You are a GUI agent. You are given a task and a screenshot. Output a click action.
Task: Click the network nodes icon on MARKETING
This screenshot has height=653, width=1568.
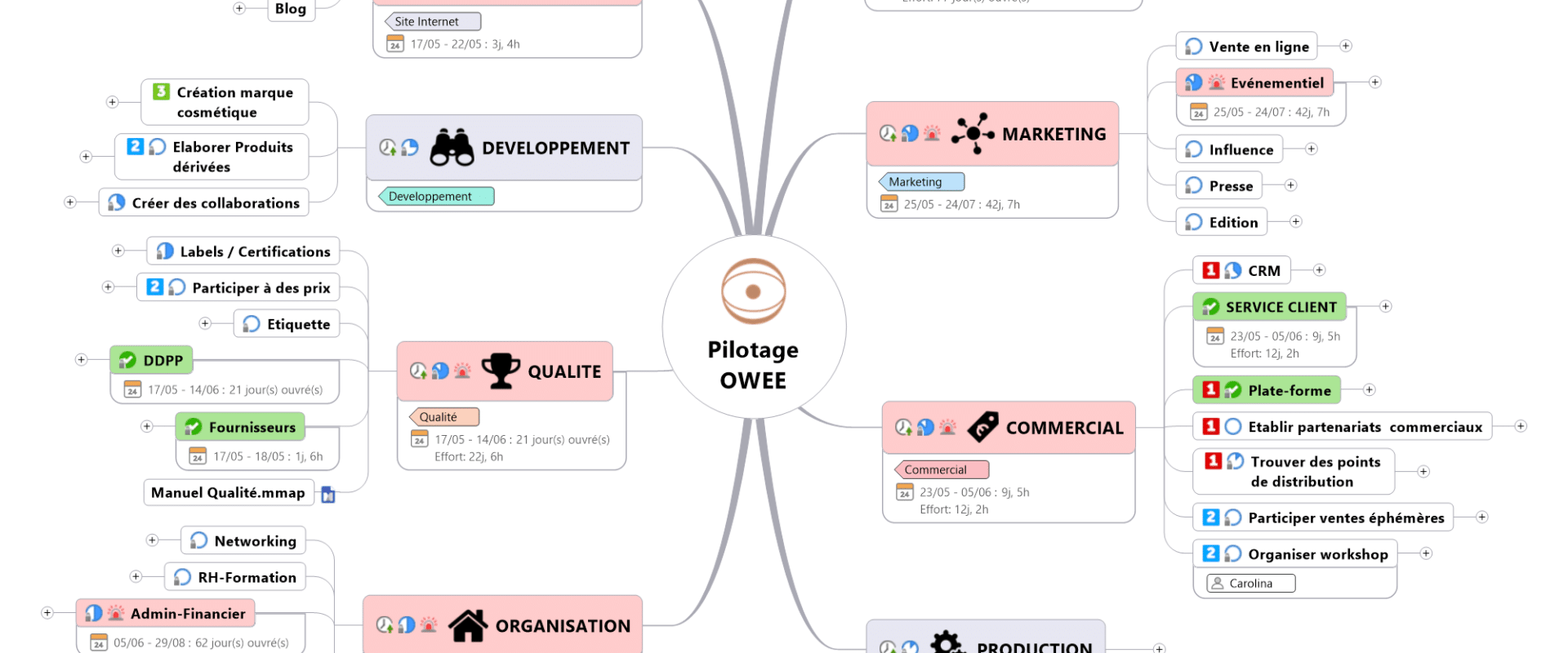[973, 134]
